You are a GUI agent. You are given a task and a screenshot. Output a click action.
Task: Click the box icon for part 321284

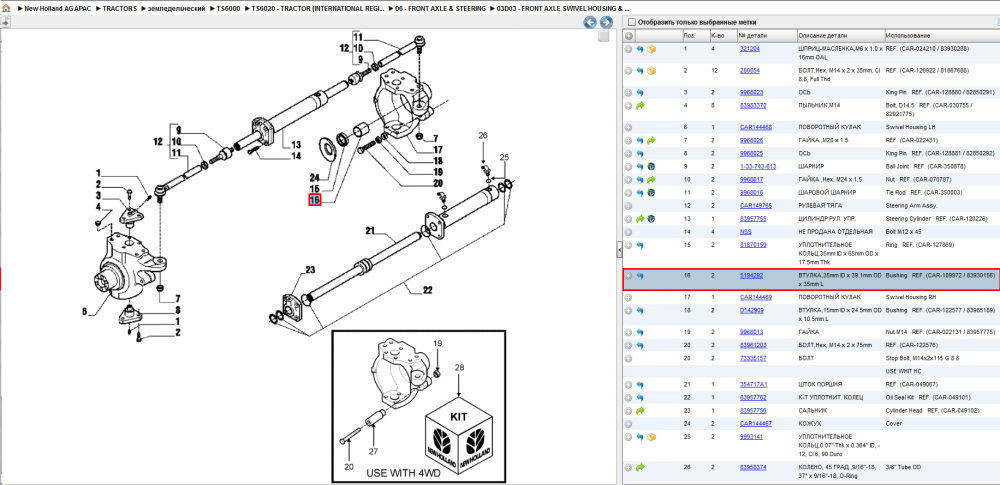coord(651,49)
